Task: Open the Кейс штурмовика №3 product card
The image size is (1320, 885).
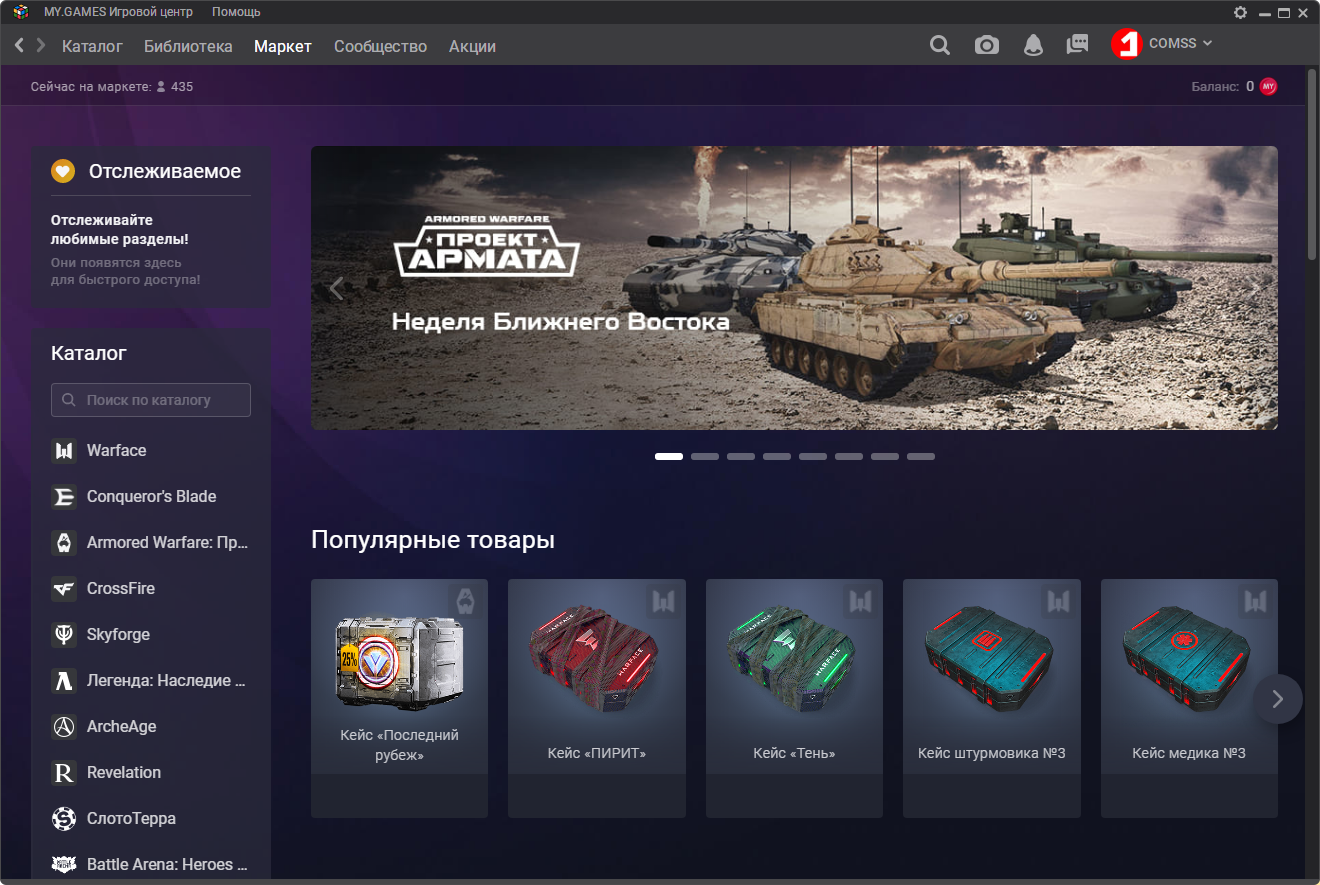Action: pyautogui.click(x=992, y=698)
